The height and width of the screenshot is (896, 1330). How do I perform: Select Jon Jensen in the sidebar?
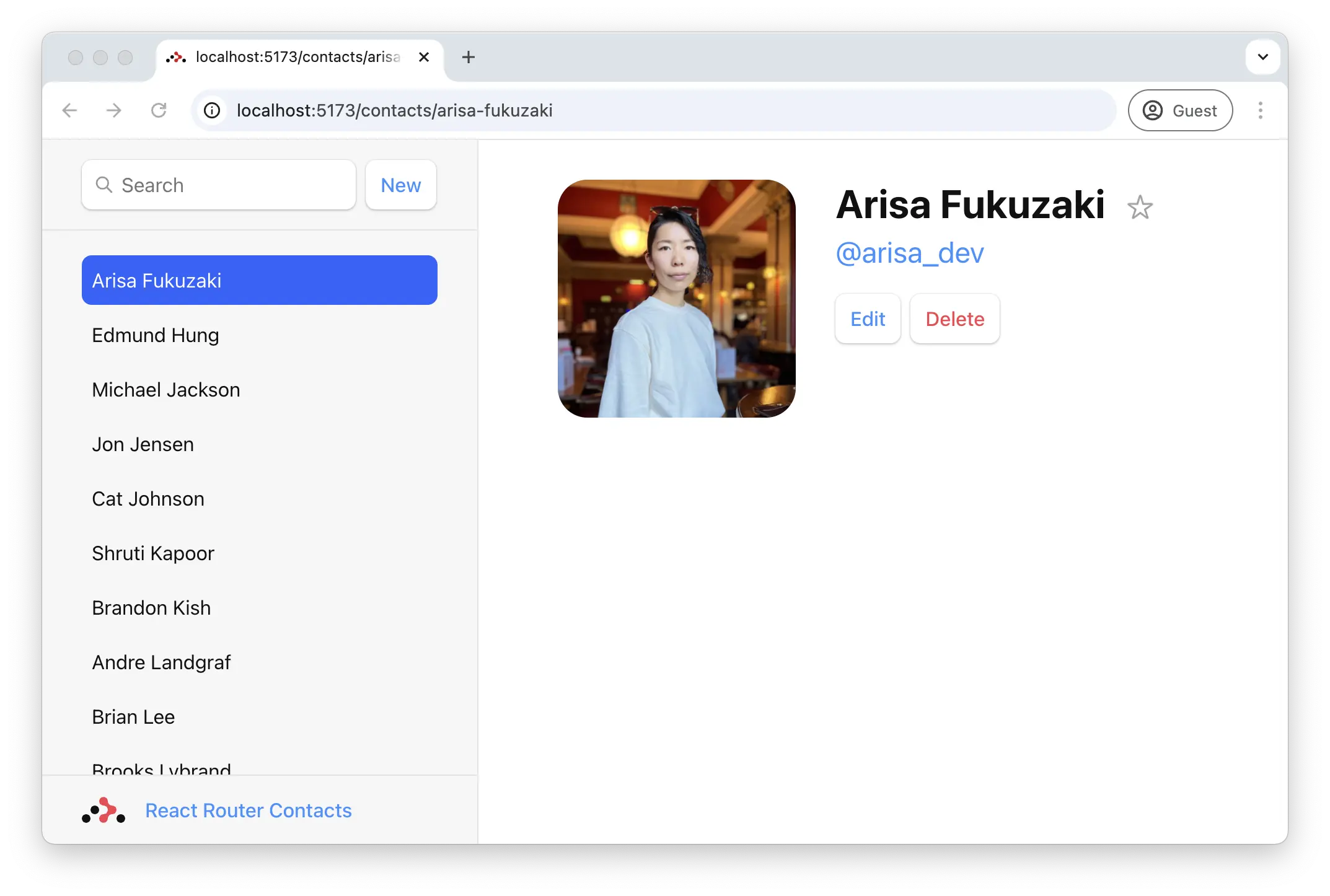[x=260, y=444]
